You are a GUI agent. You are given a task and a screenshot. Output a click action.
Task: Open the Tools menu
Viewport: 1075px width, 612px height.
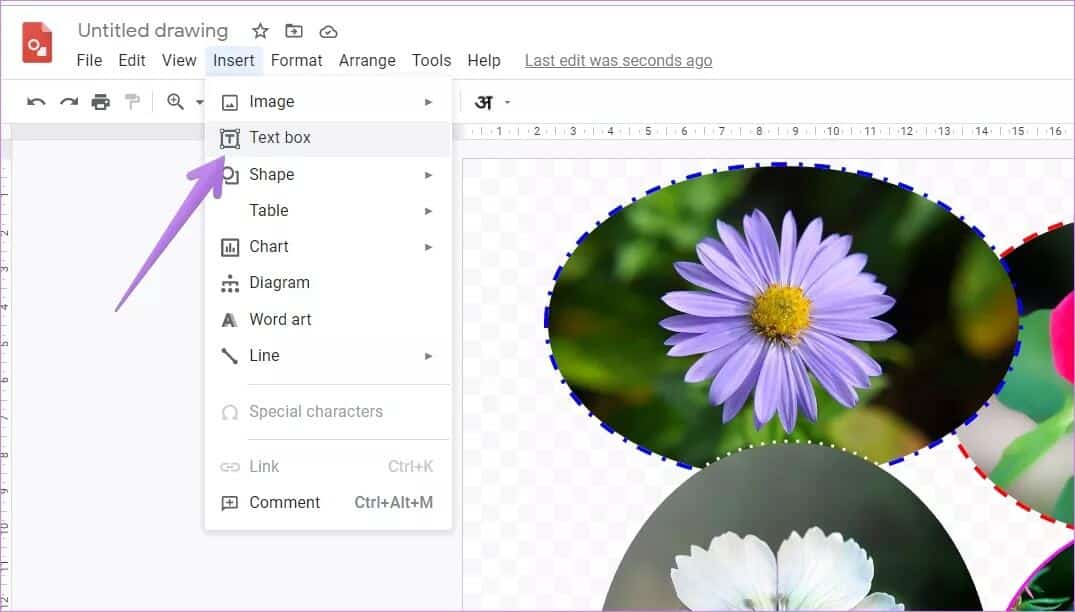coord(431,60)
